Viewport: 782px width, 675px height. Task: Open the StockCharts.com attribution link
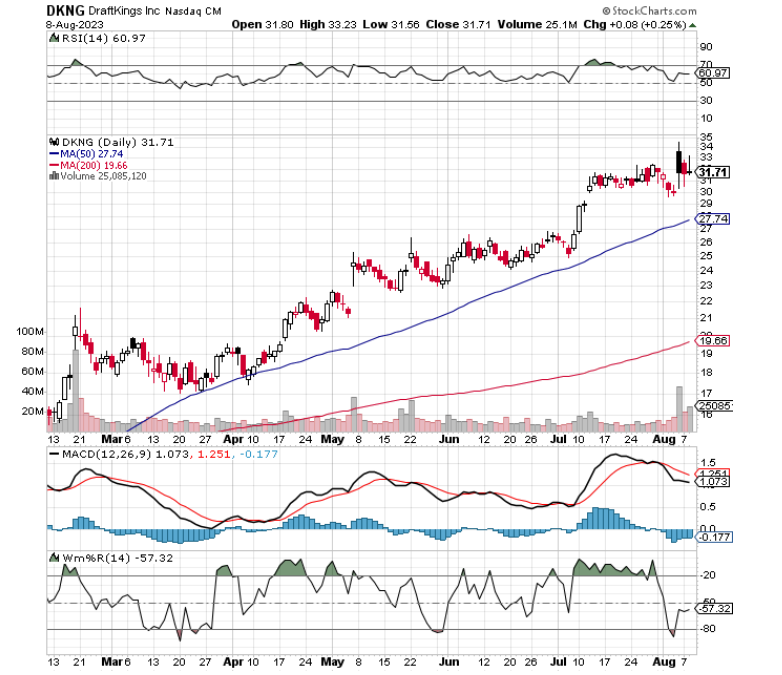pos(649,10)
